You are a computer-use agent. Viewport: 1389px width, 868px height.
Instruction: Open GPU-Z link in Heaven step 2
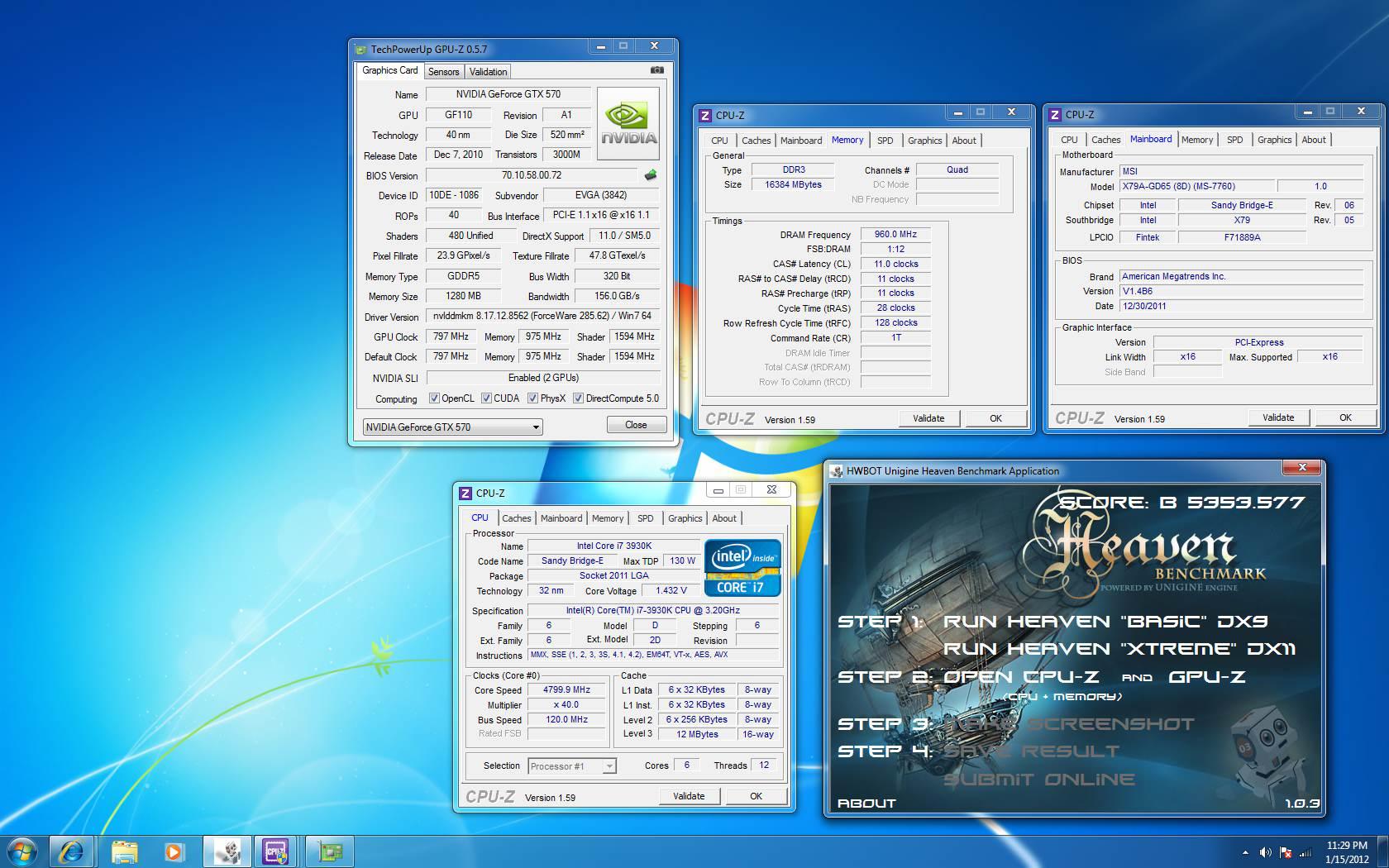pos(1206,677)
